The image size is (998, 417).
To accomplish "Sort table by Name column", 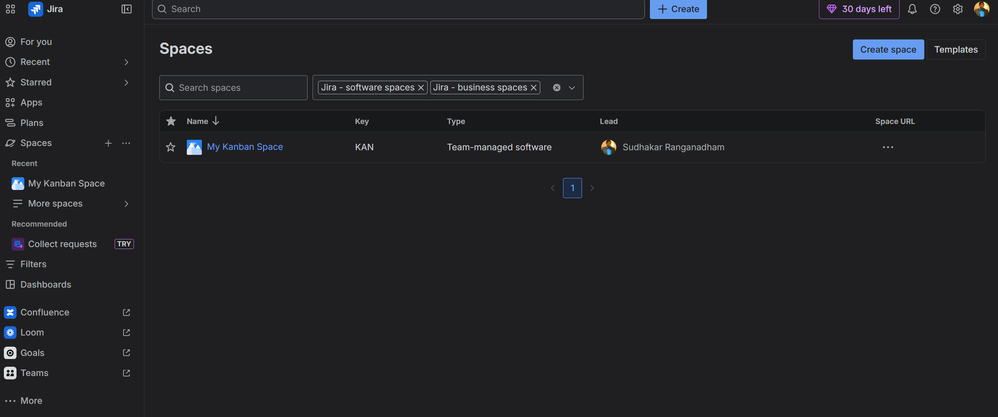I will point(202,121).
